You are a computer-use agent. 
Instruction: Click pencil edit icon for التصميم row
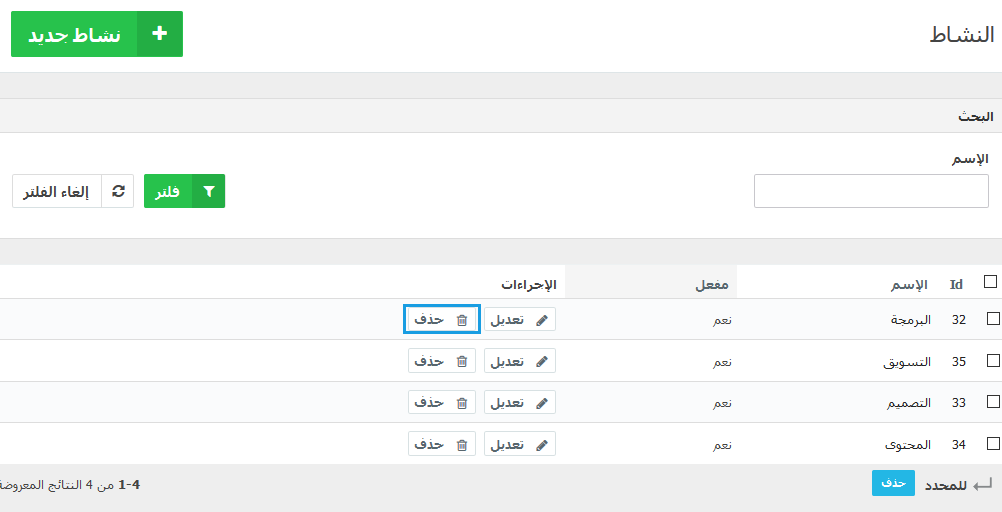(x=542, y=403)
